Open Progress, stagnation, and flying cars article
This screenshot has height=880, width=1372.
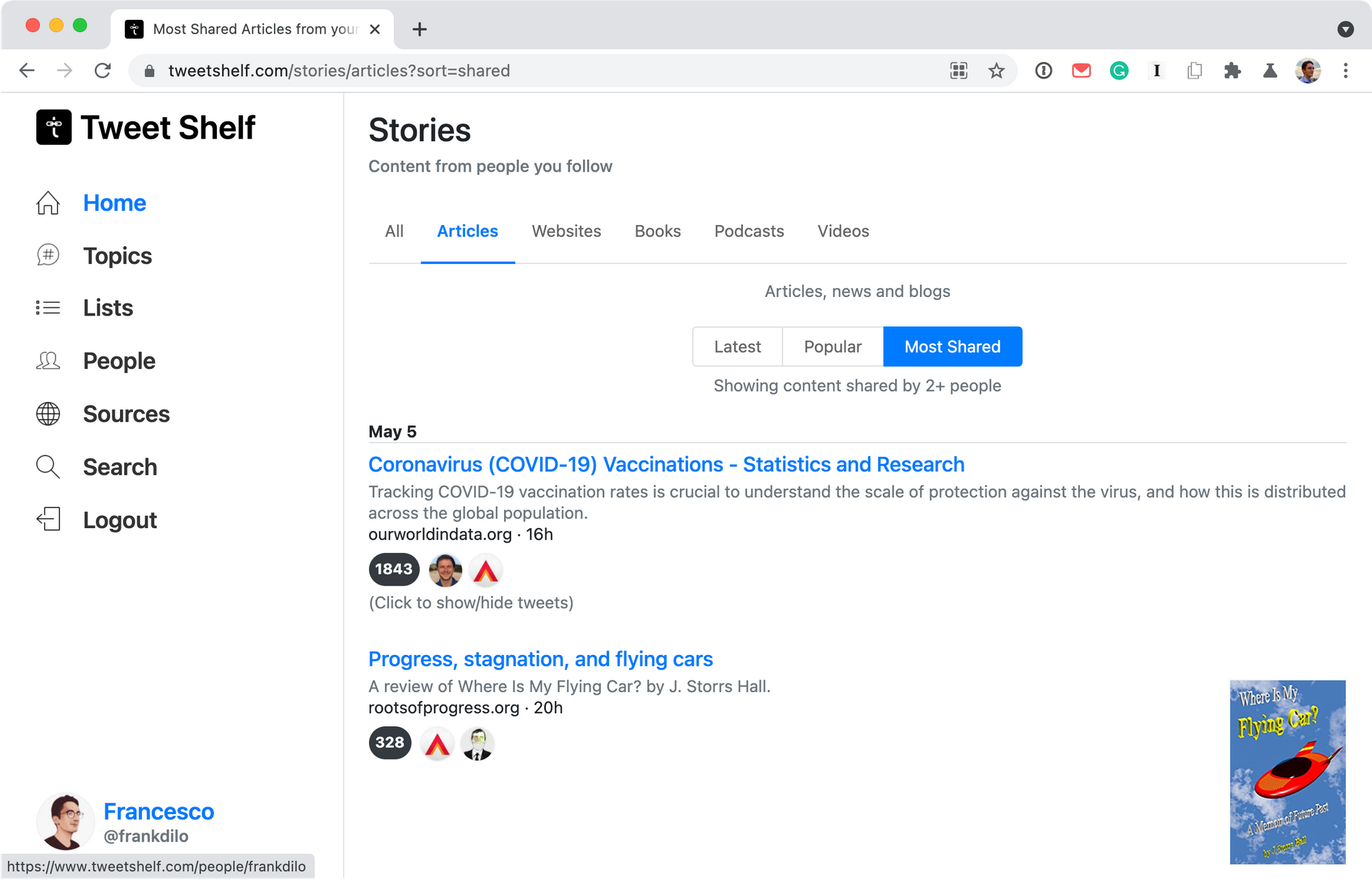coord(541,659)
